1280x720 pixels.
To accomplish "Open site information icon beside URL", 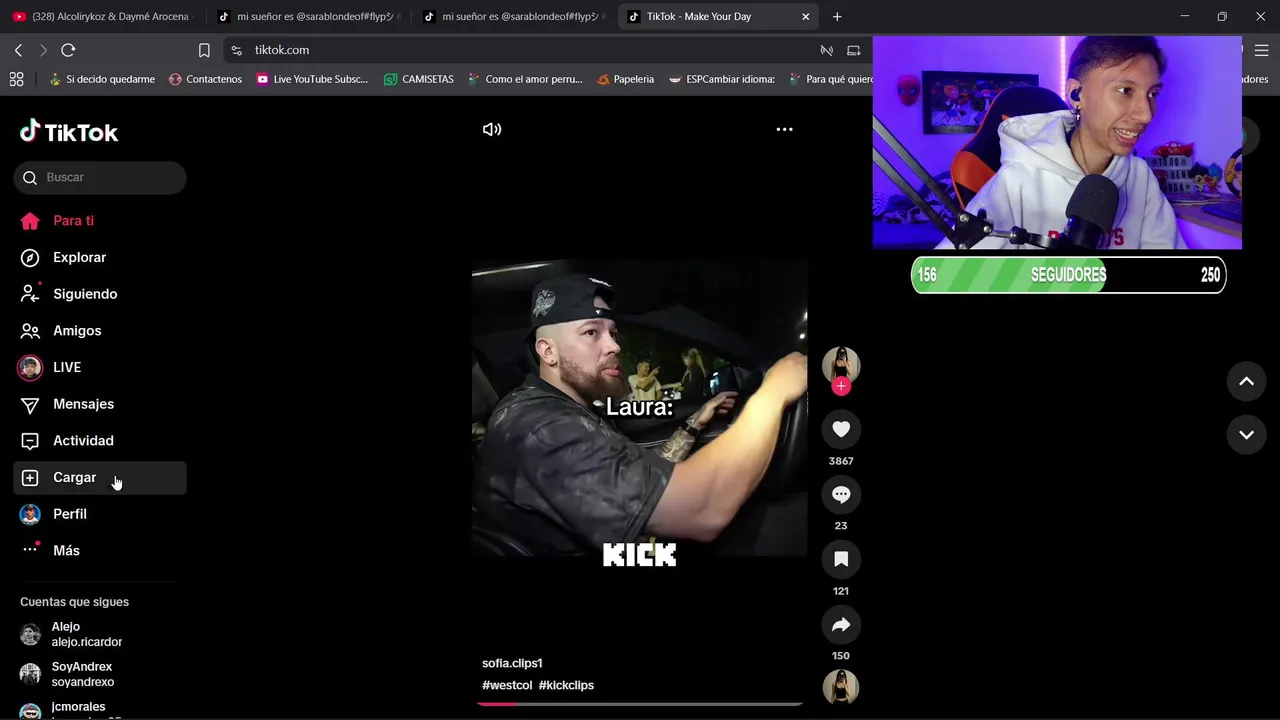I will tap(236, 50).
